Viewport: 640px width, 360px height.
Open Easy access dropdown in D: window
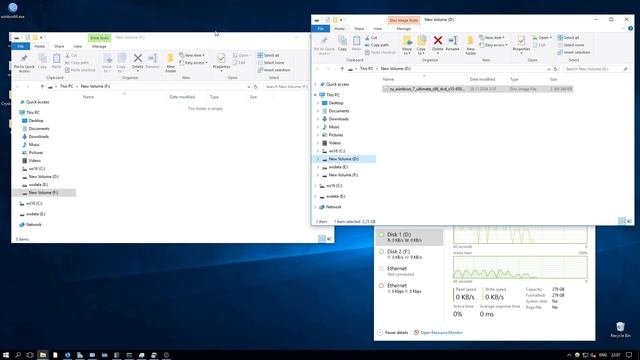(x=493, y=45)
